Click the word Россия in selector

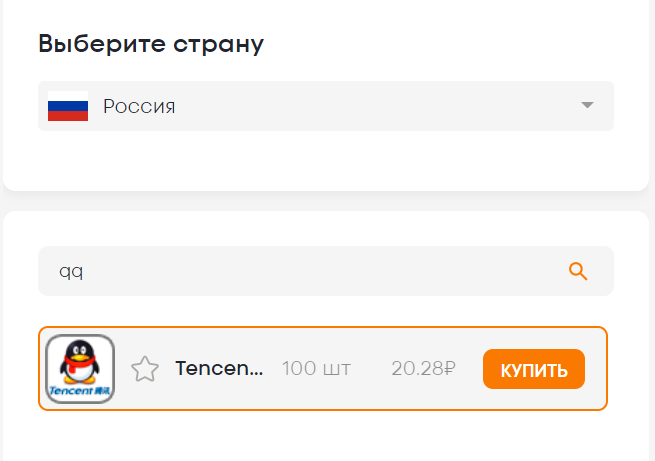[x=139, y=106]
